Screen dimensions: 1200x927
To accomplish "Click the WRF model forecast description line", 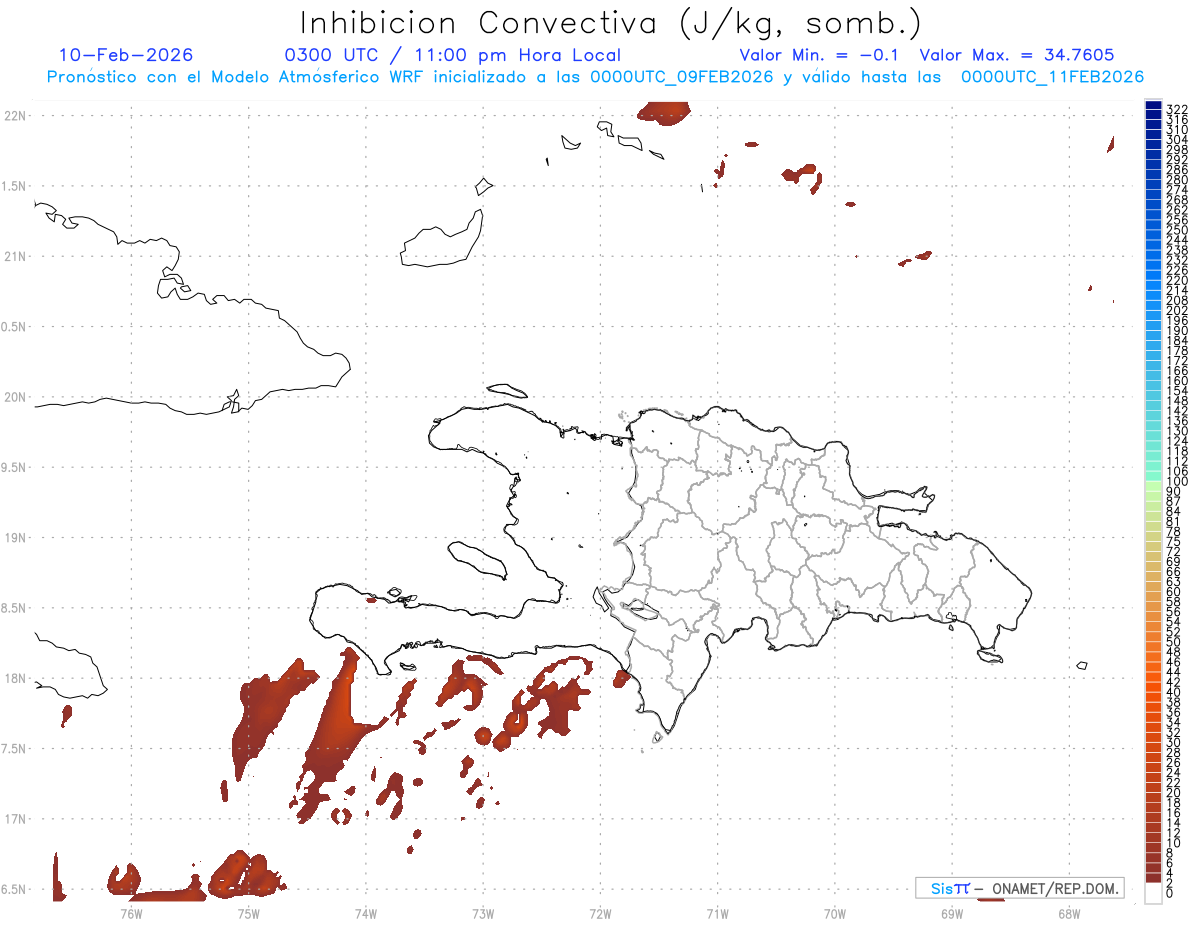I will [x=595, y=77].
